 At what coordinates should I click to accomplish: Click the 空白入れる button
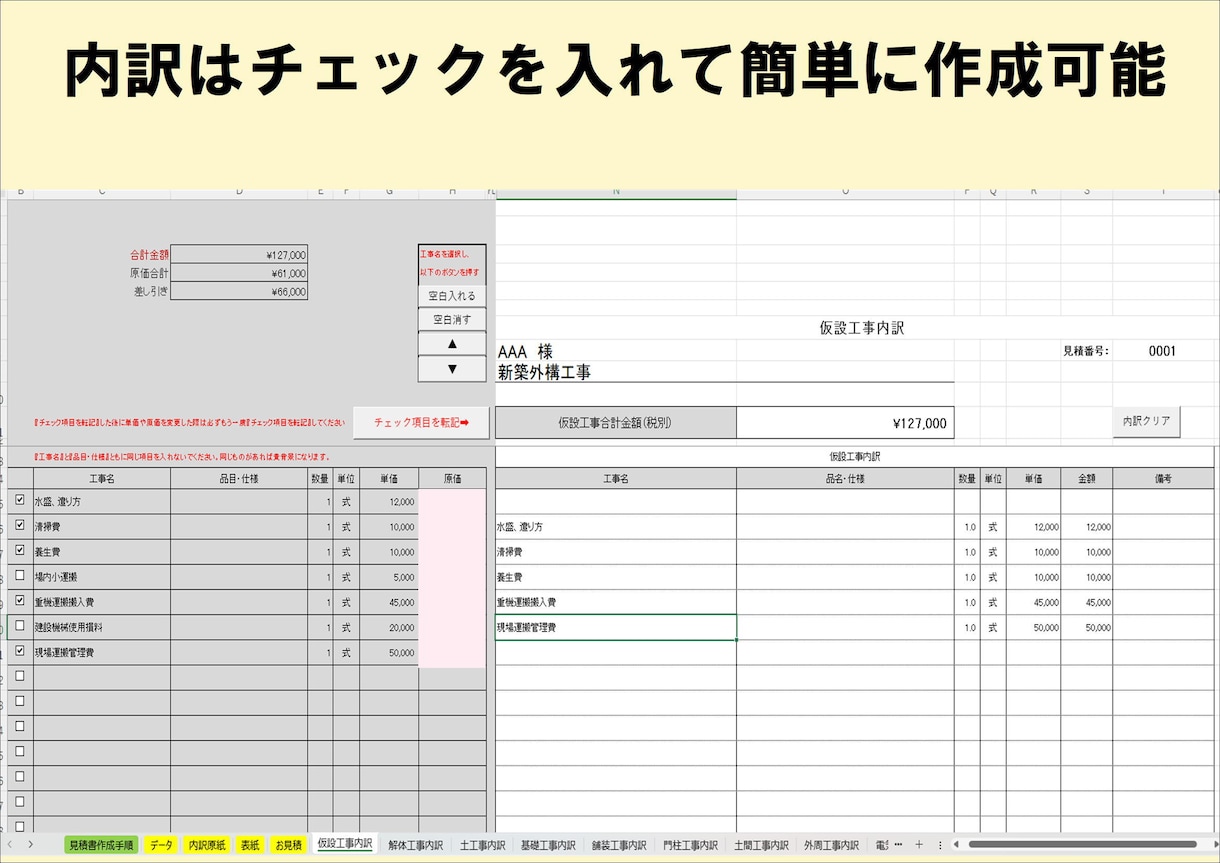452,296
